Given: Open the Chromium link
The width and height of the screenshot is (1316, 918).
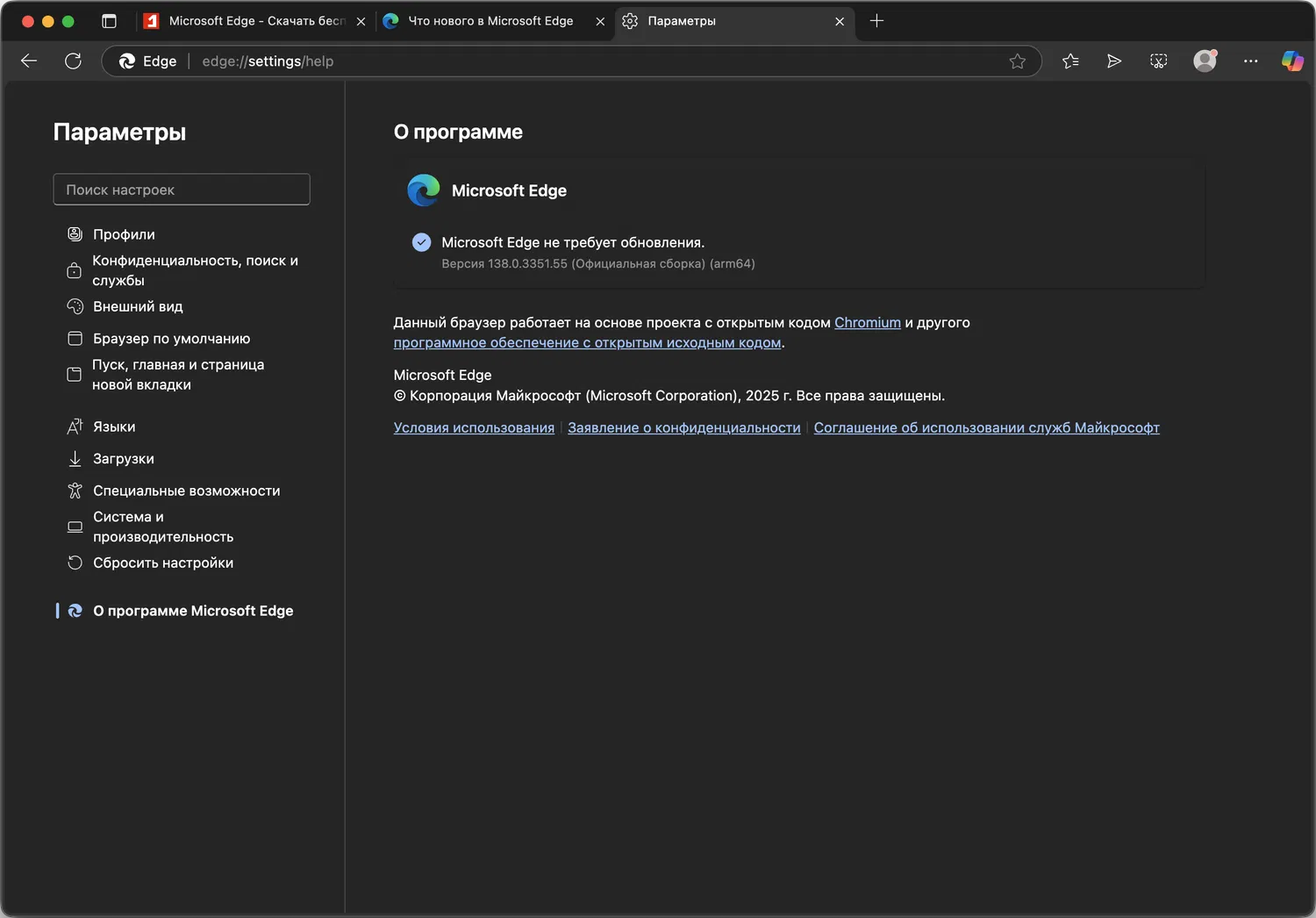Looking at the screenshot, I should pyautogui.click(x=867, y=322).
